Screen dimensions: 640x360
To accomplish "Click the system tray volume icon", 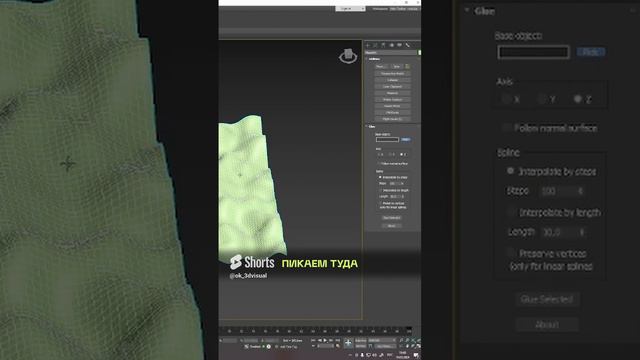I will [x=374, y=355].
